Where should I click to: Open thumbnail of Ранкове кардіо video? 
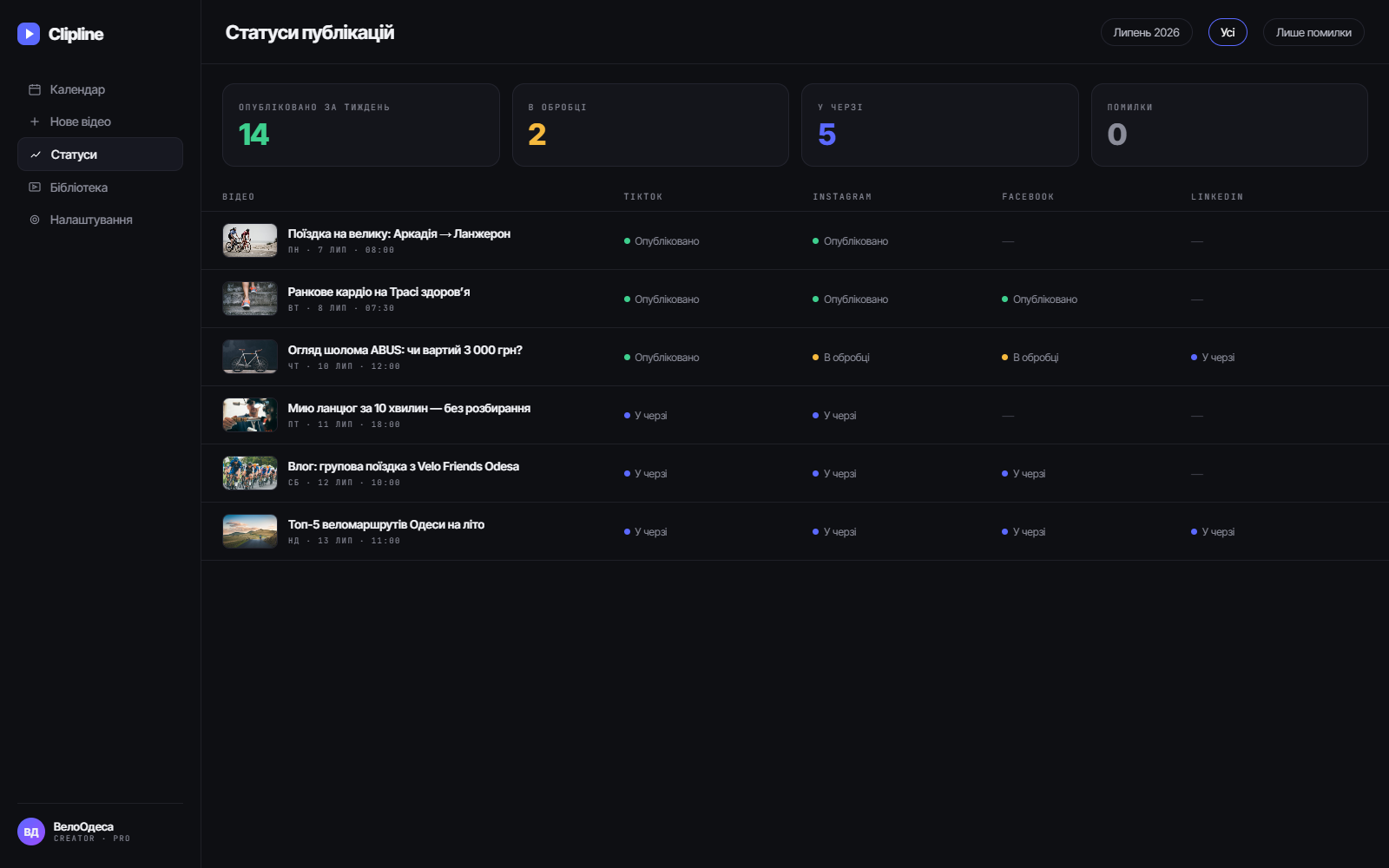[250, 299]
